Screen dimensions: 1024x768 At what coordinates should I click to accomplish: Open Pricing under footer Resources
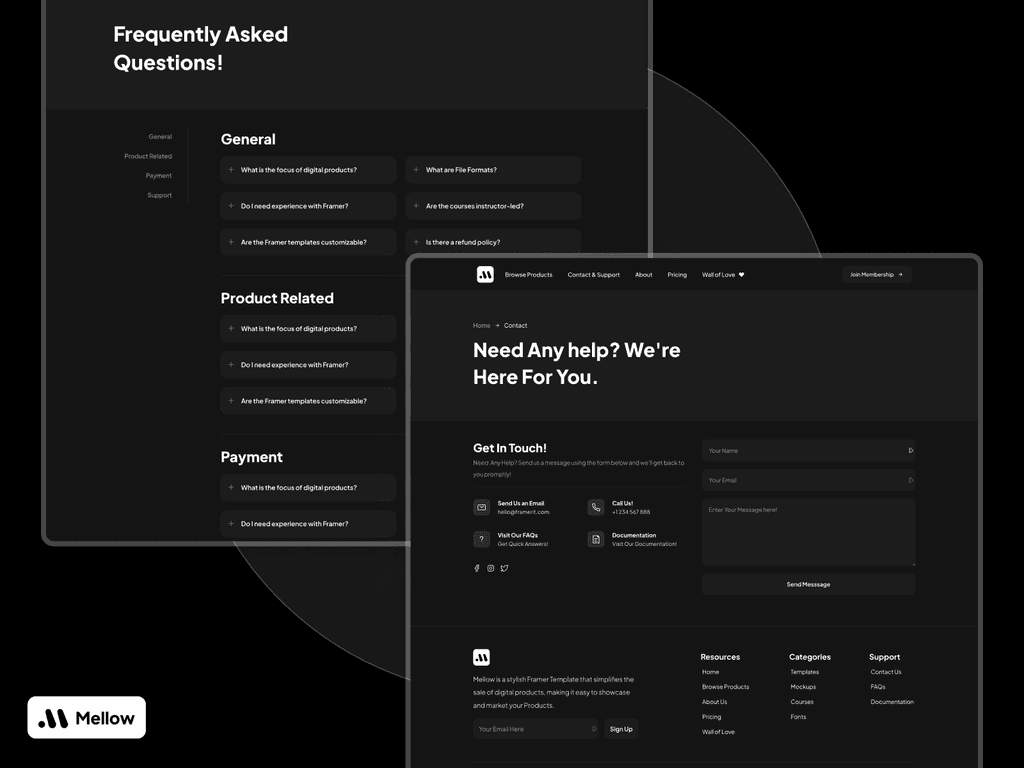click(x=711, y=717)
